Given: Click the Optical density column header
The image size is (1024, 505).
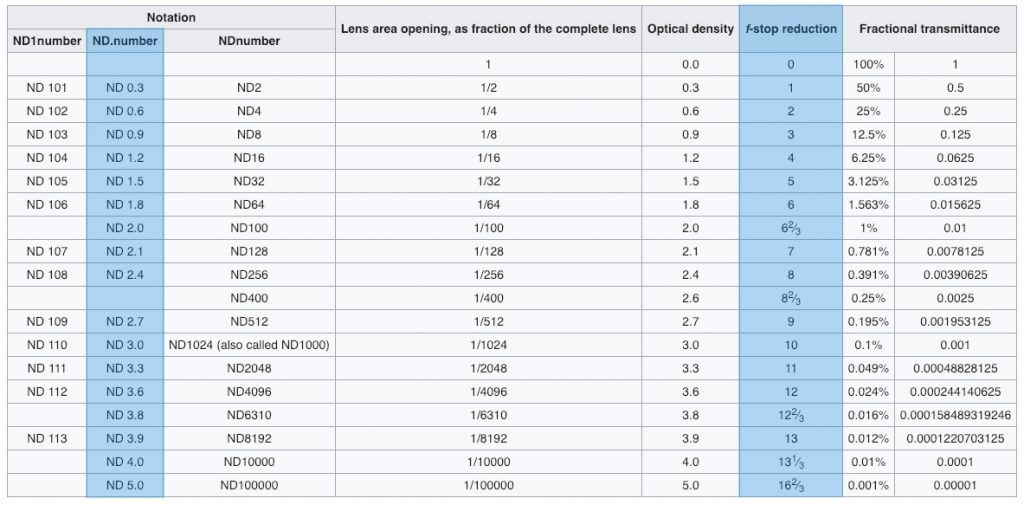Looking at the screenshot, I should pos(690,29).
